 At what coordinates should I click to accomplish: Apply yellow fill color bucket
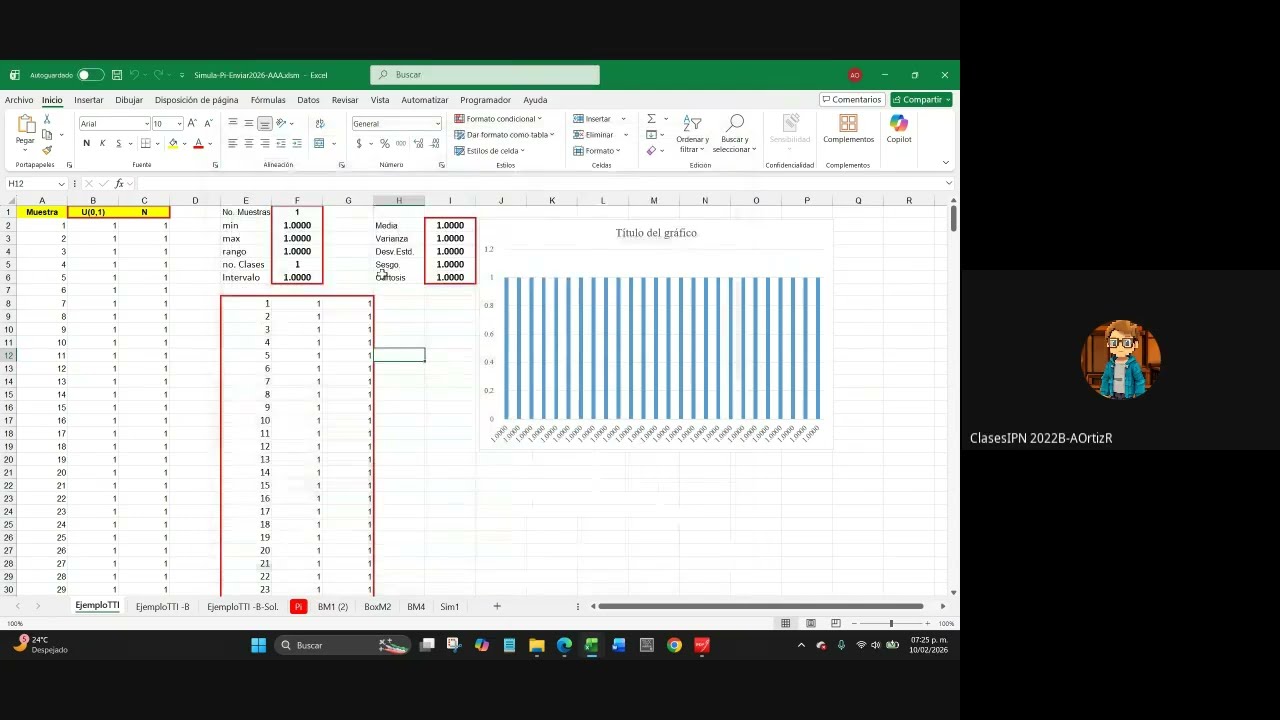click(x=172, y=144)
